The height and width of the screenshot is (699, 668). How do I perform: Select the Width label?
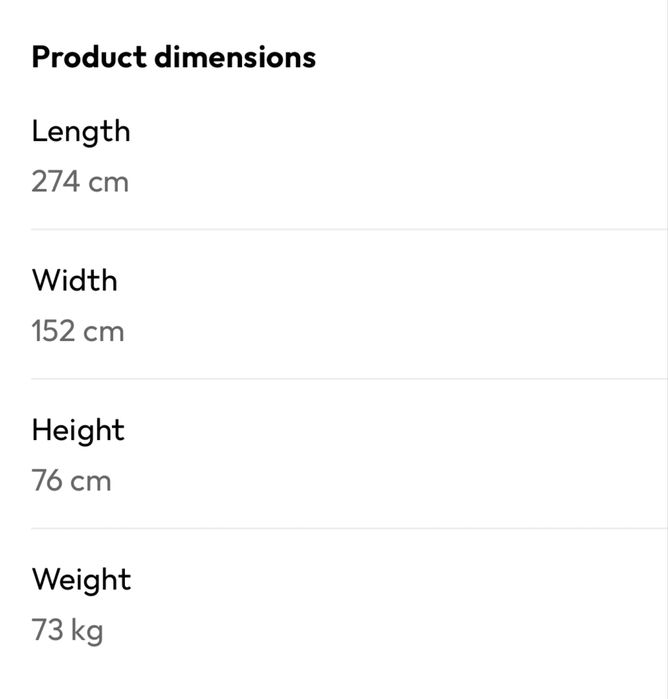74,281
